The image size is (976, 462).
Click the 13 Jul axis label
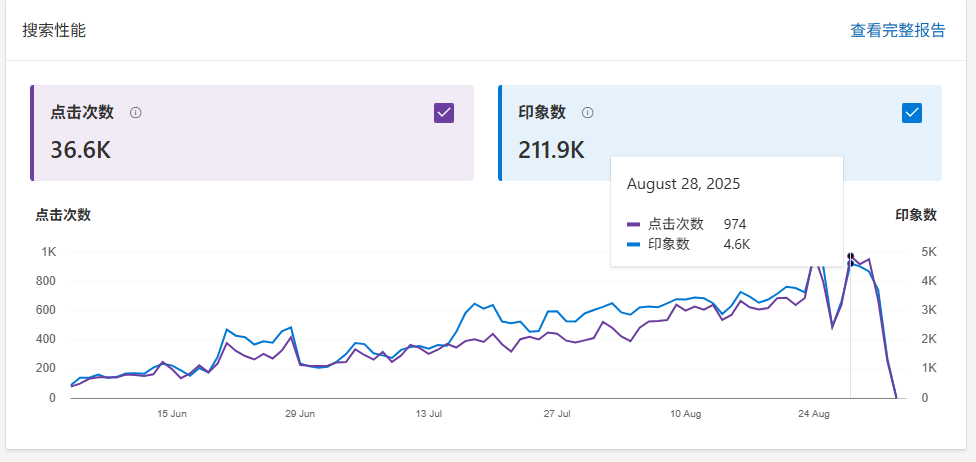(x=429, y=414)
